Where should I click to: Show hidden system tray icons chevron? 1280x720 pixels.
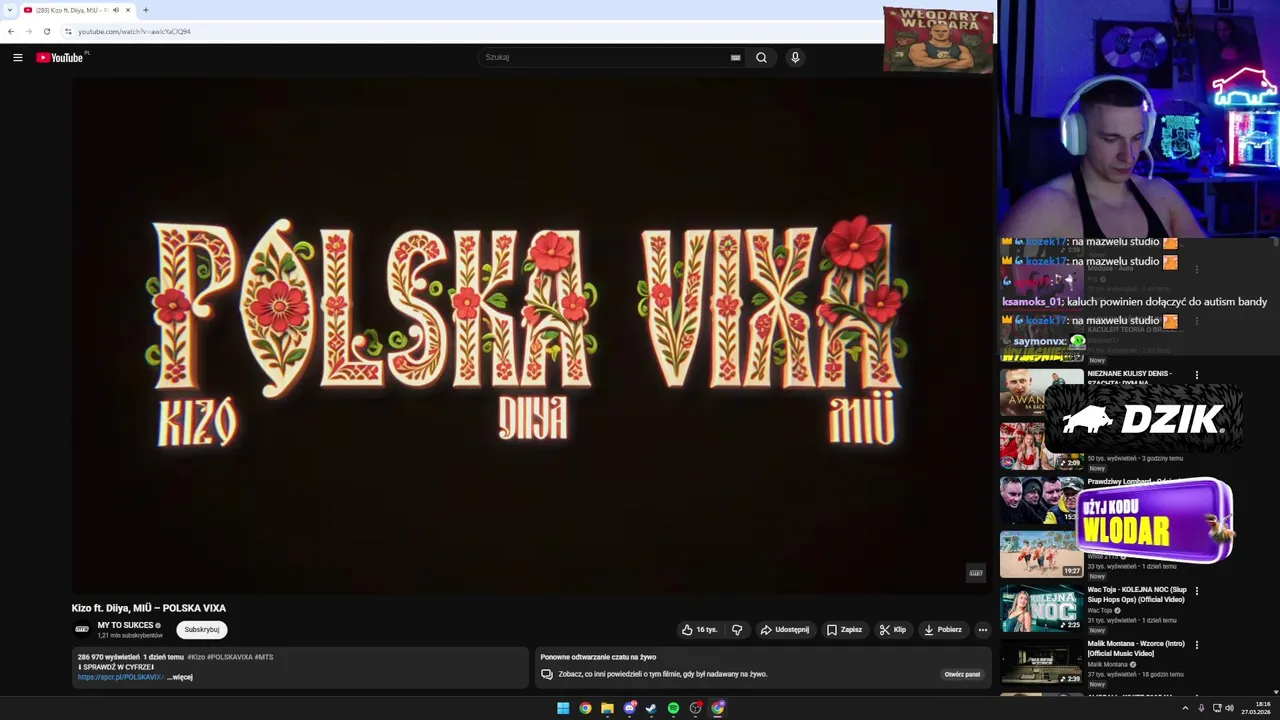1185,708
